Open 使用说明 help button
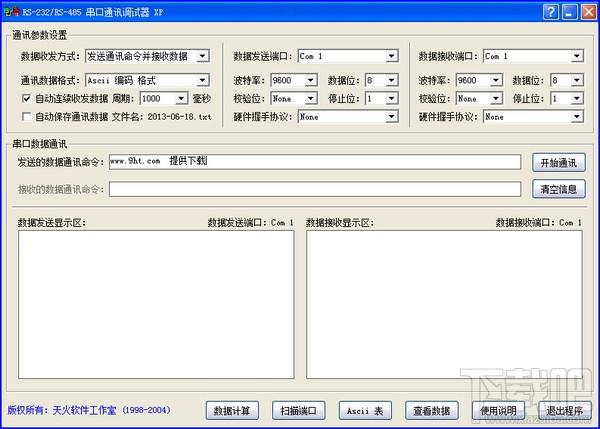The image size is (600, 429). [498, 411]
